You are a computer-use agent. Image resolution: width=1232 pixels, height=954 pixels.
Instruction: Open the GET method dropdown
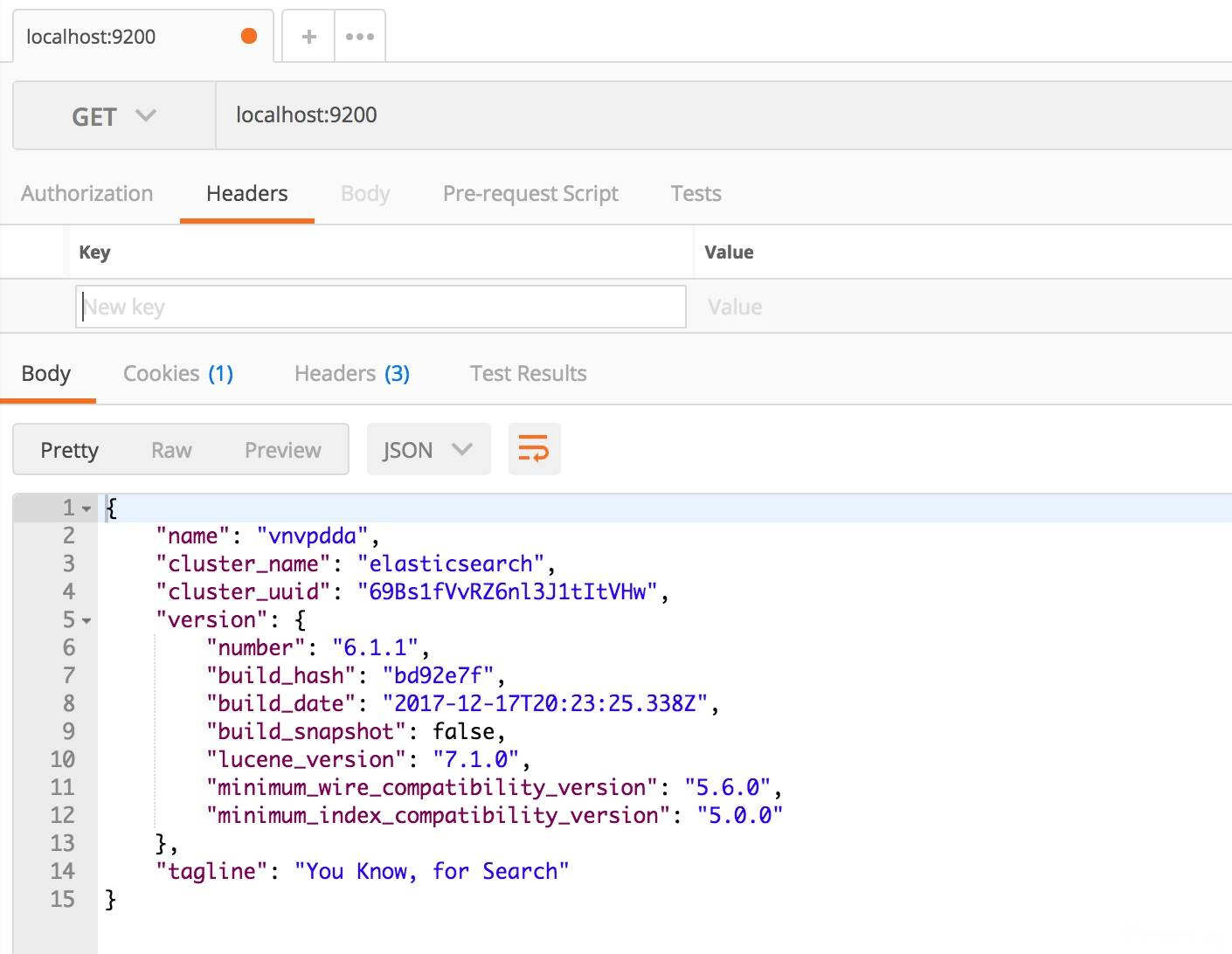pyautogui.click(x=114, y=116)
